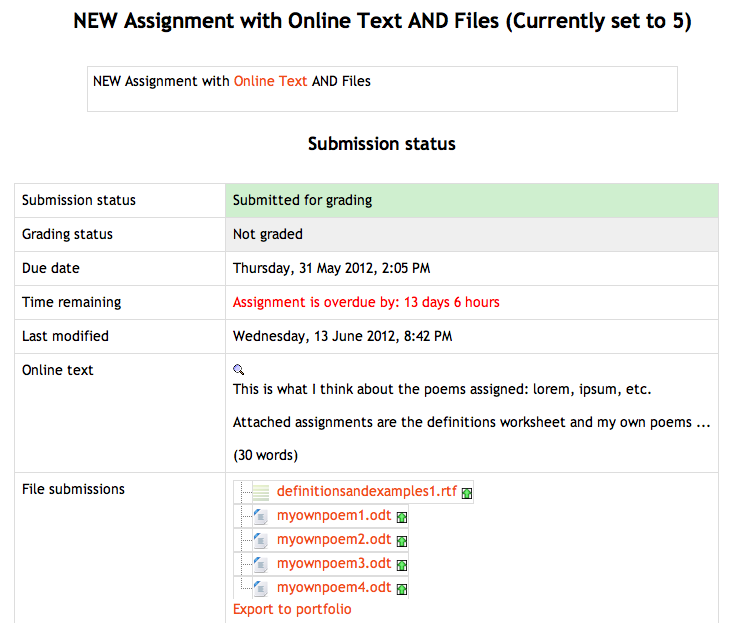
Task: Click the Export to portfolio link
Action: (292, 609)
